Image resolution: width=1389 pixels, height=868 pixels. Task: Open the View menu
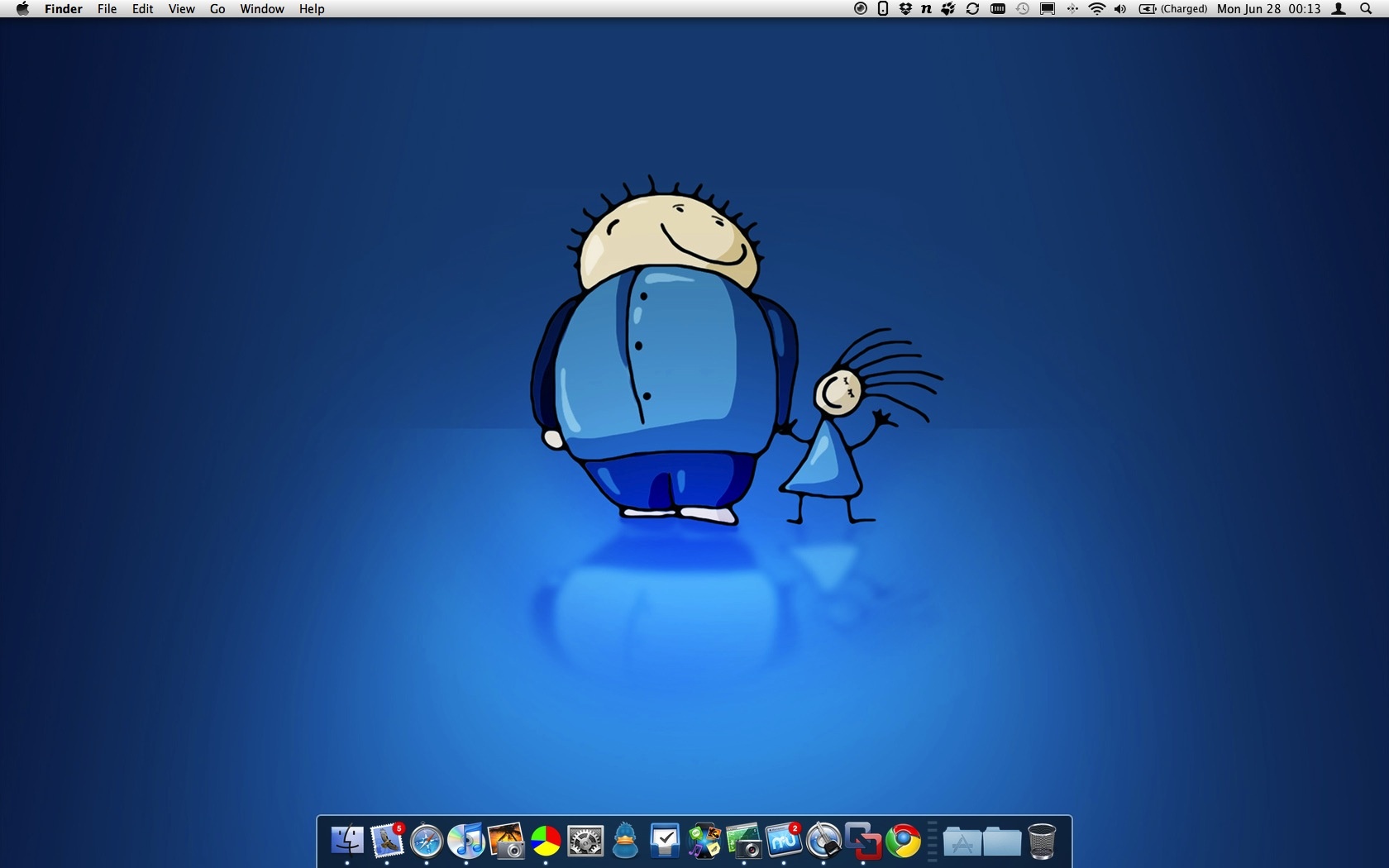(x=181, y=9)
